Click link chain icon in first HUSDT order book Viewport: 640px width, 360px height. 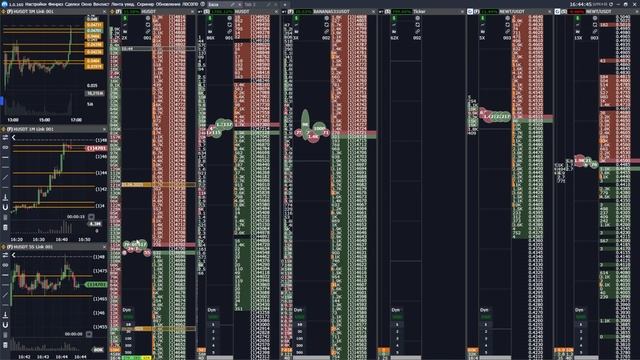pyautogui.click(x=148, y=31)
